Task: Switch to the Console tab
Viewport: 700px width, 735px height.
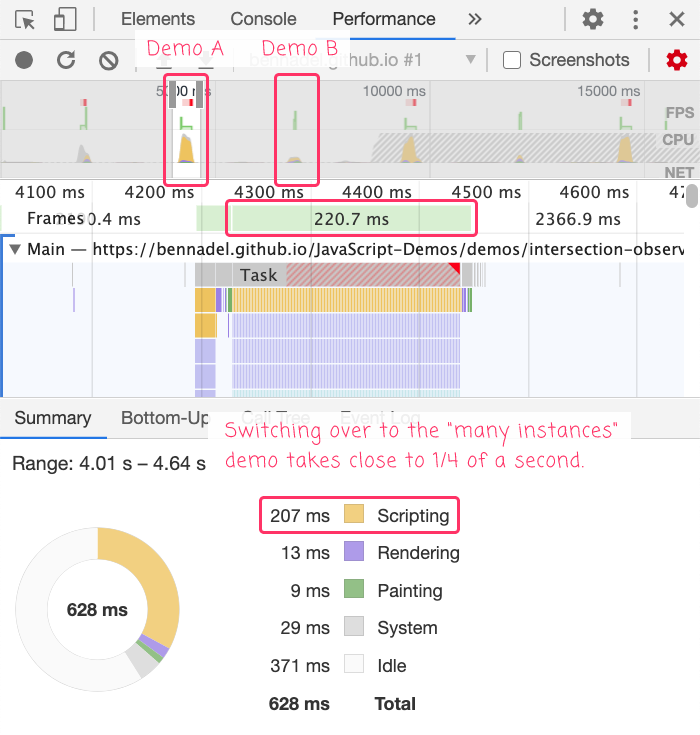Action: [263, 19]
